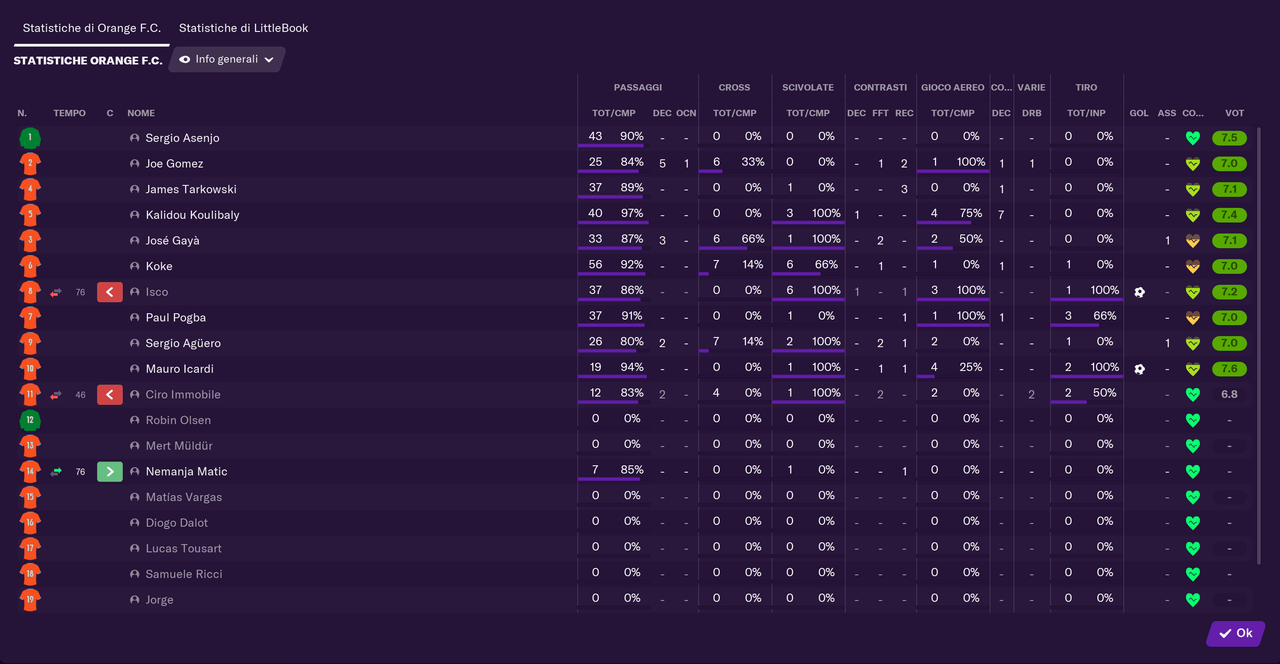Viewport: 1280px width, 664px height.
Task: Open Kalidou Koulibaly's player profile link
Action: [193, 215]
